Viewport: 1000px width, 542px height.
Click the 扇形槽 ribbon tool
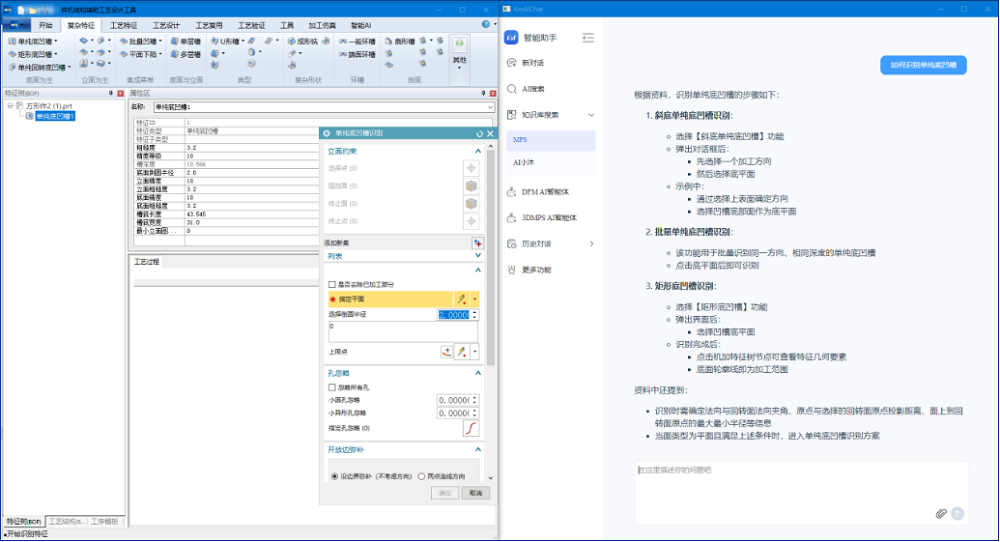pos(400,41)
